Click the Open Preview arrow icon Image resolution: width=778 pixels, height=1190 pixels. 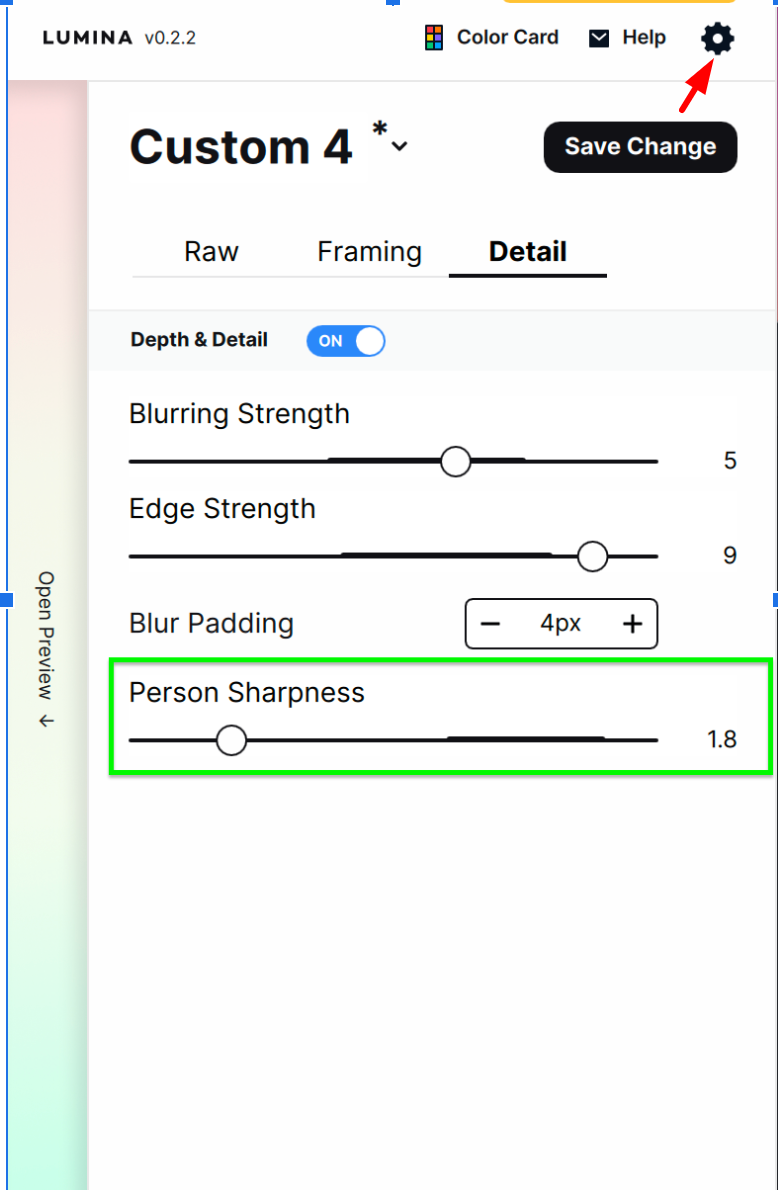[x=45, y=722]
